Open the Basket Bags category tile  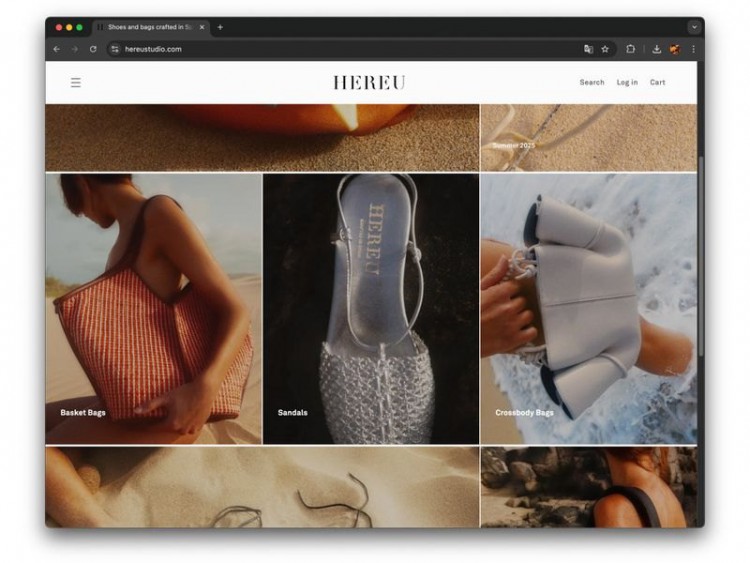[x=153, y=309]
